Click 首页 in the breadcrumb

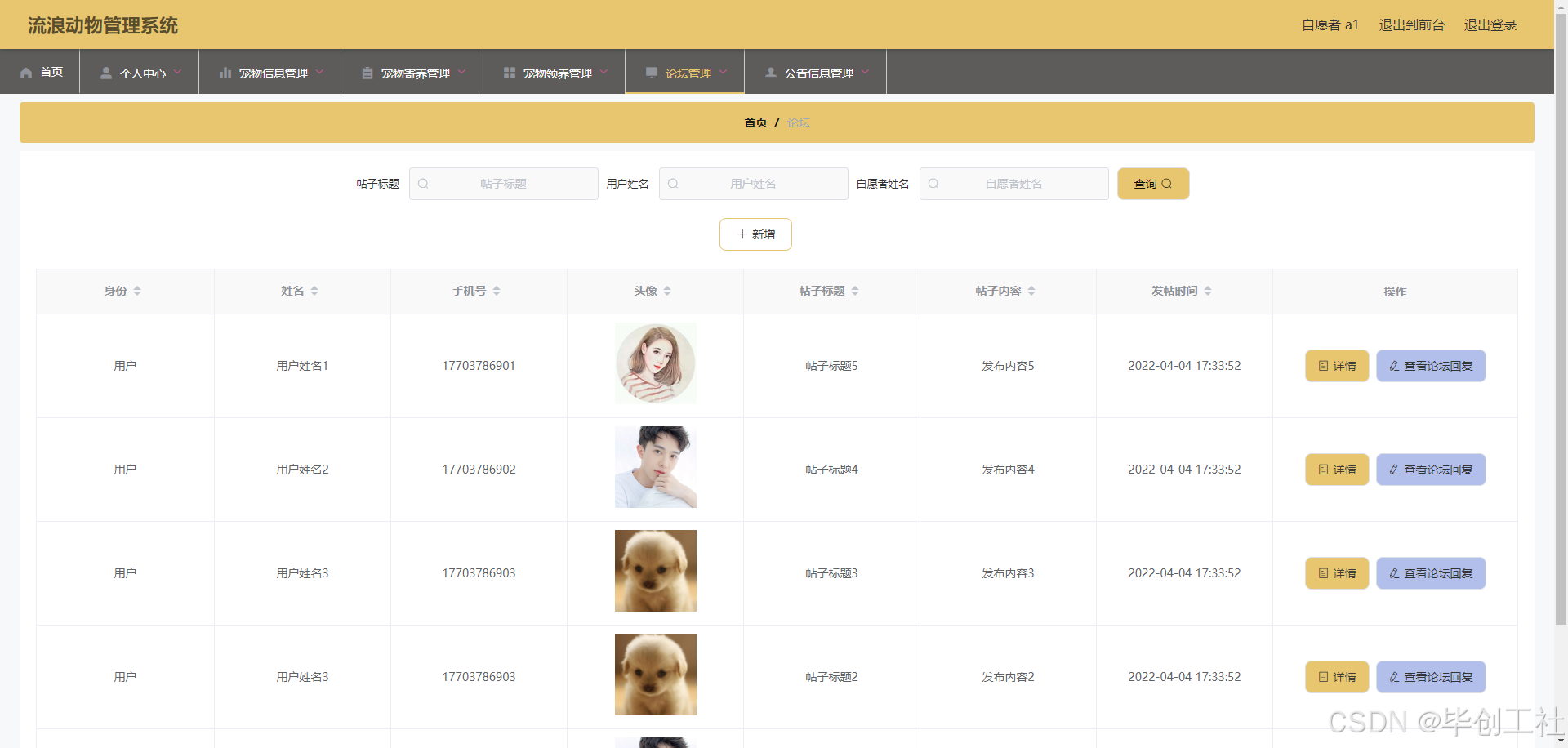[x=755, y=122]
